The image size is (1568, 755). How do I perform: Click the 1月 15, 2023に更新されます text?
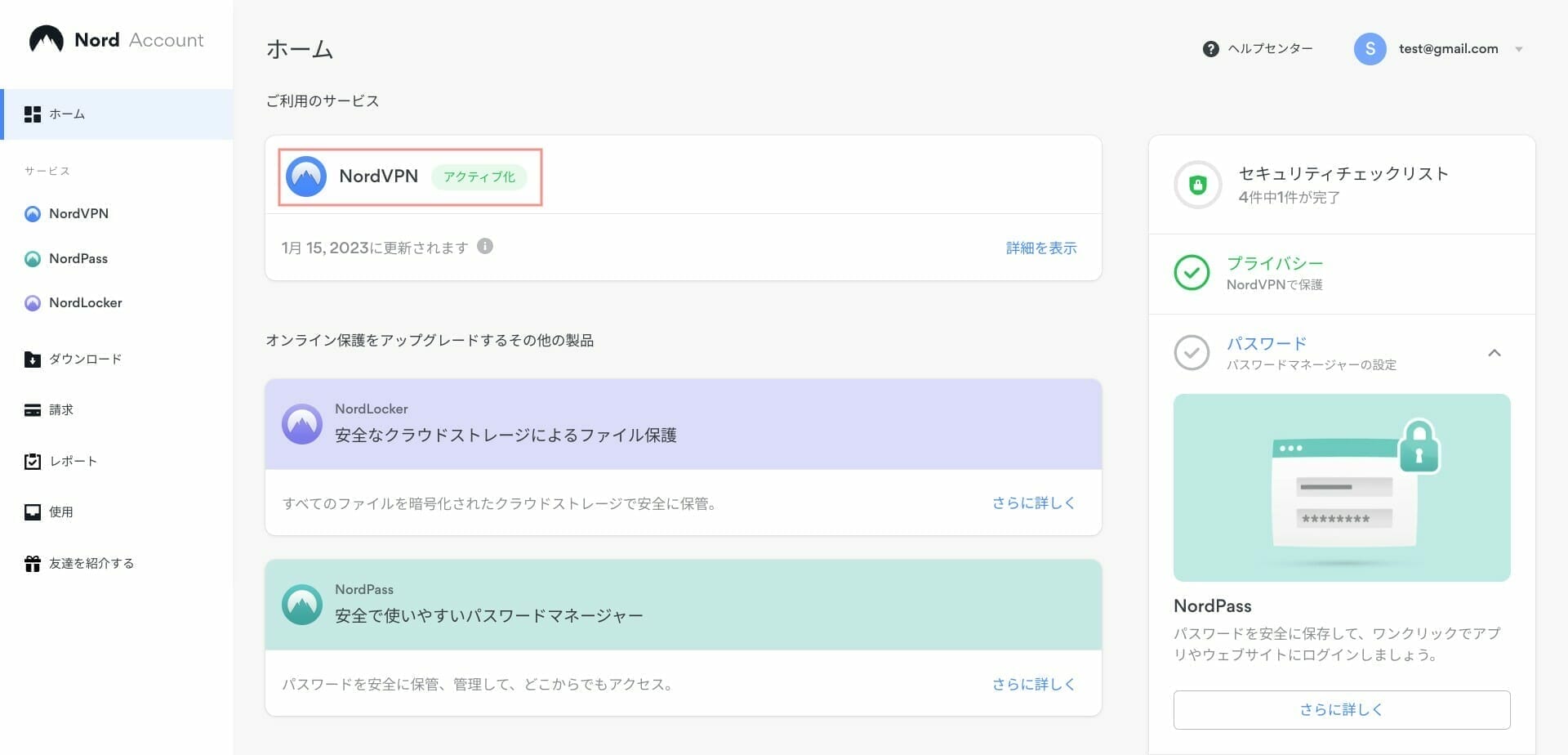[x=375, y=248]
